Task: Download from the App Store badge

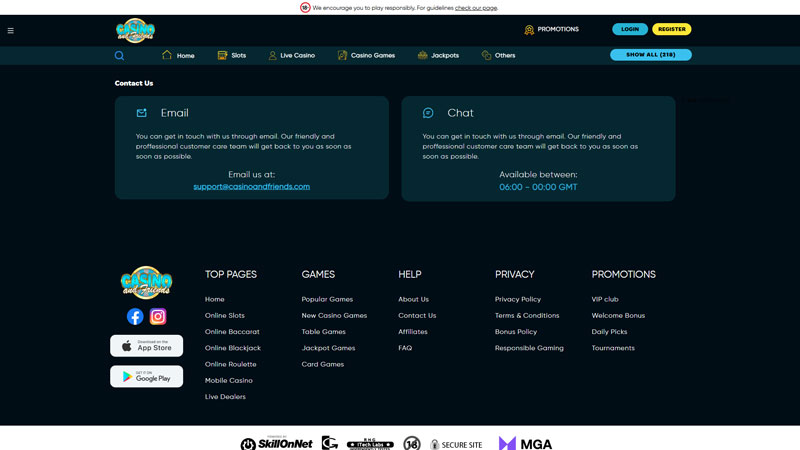Action: (x=146, y=346)
